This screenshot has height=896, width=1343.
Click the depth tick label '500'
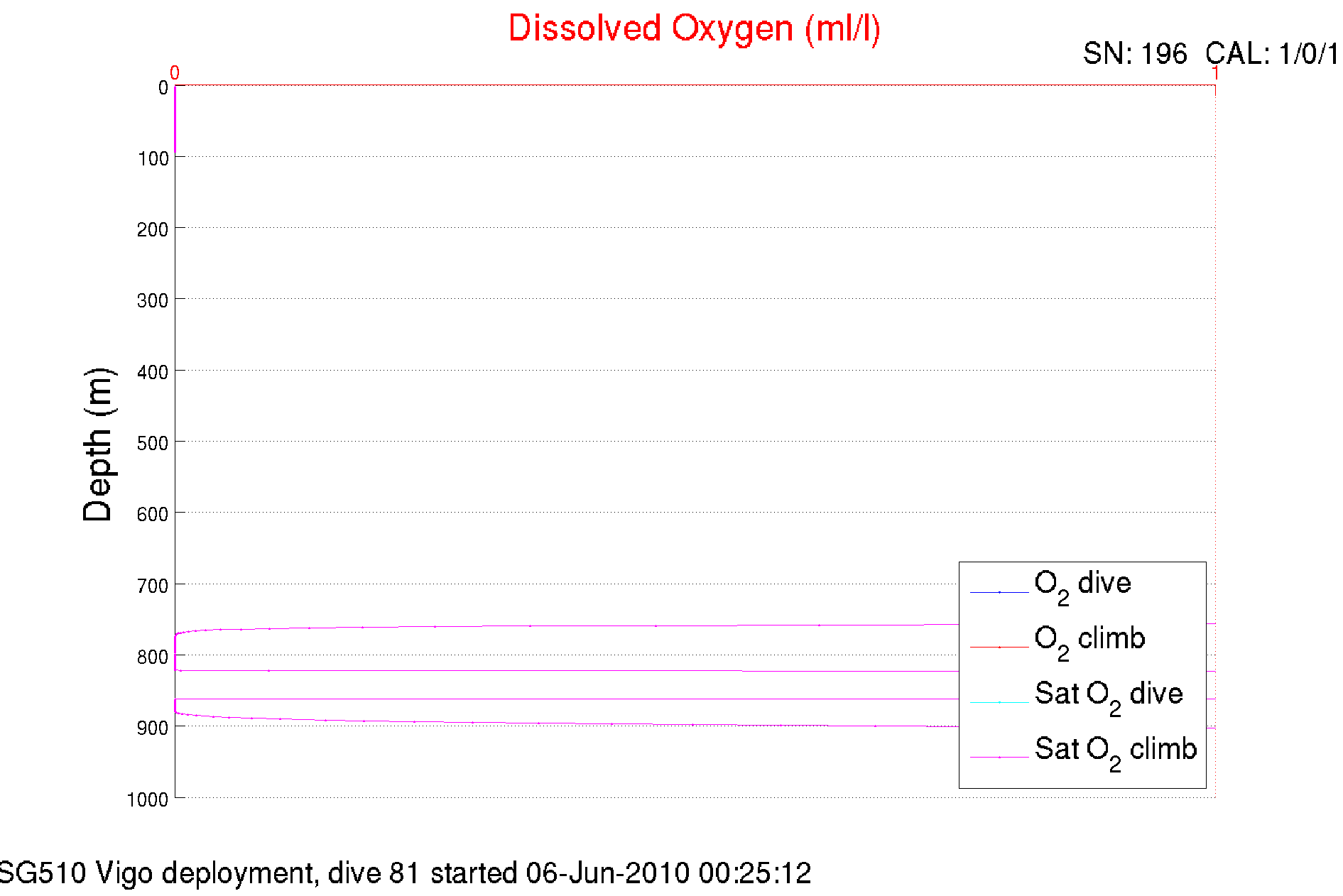point(153,444)
